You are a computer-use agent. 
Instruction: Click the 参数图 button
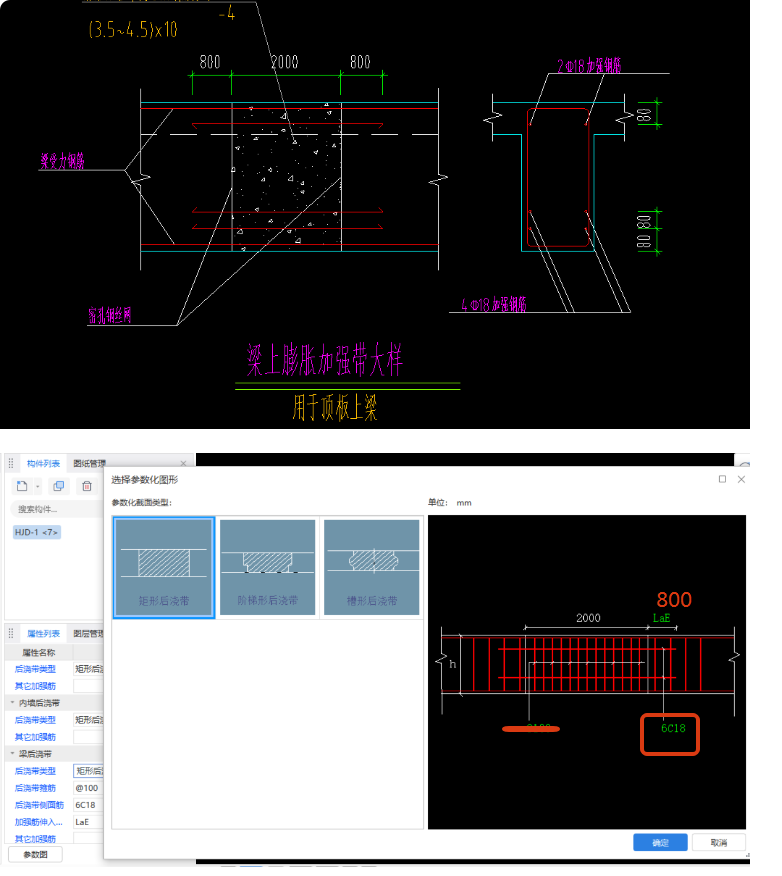click(x=35, y=854)
